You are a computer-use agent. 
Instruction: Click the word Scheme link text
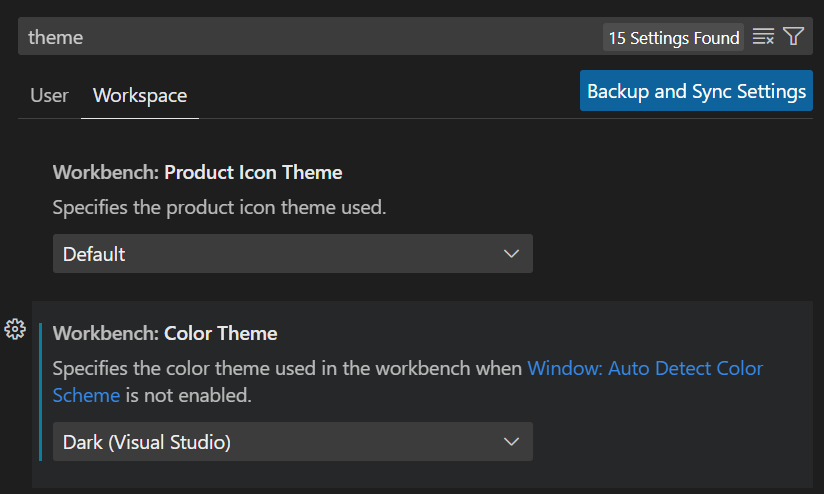(x=86, y=395)
